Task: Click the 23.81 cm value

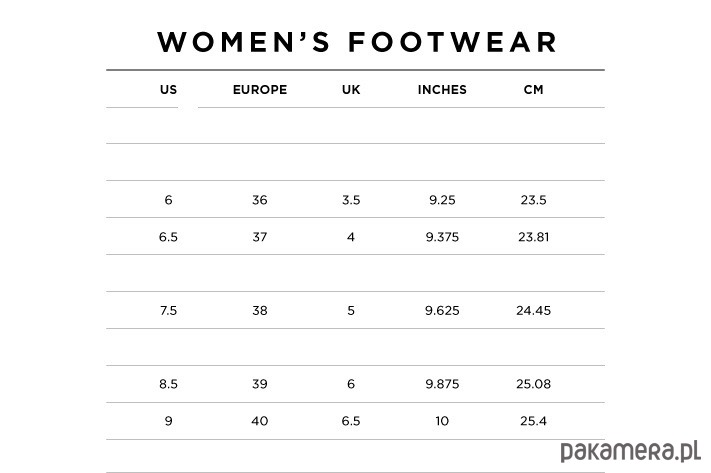Action: tap(533, 237)
